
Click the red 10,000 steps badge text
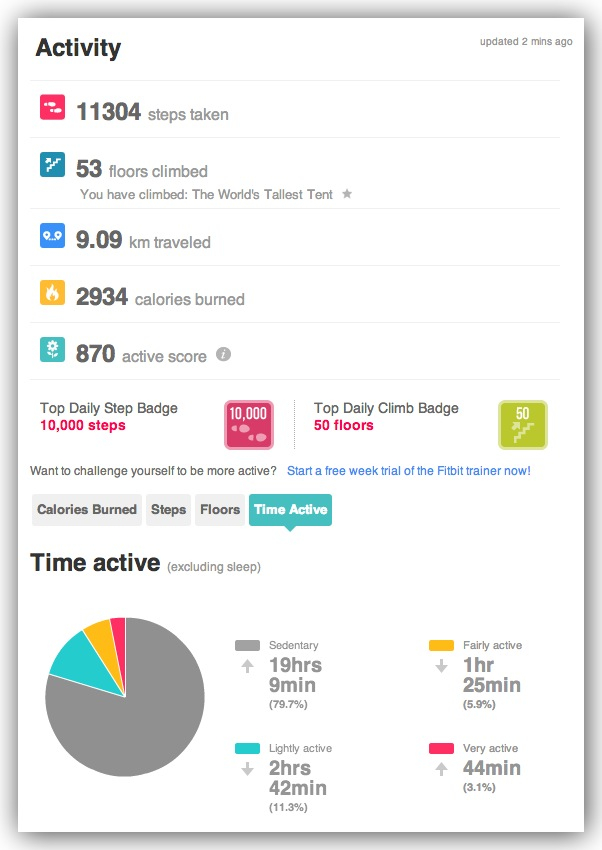pyautogui.click(x=84, y=426)
